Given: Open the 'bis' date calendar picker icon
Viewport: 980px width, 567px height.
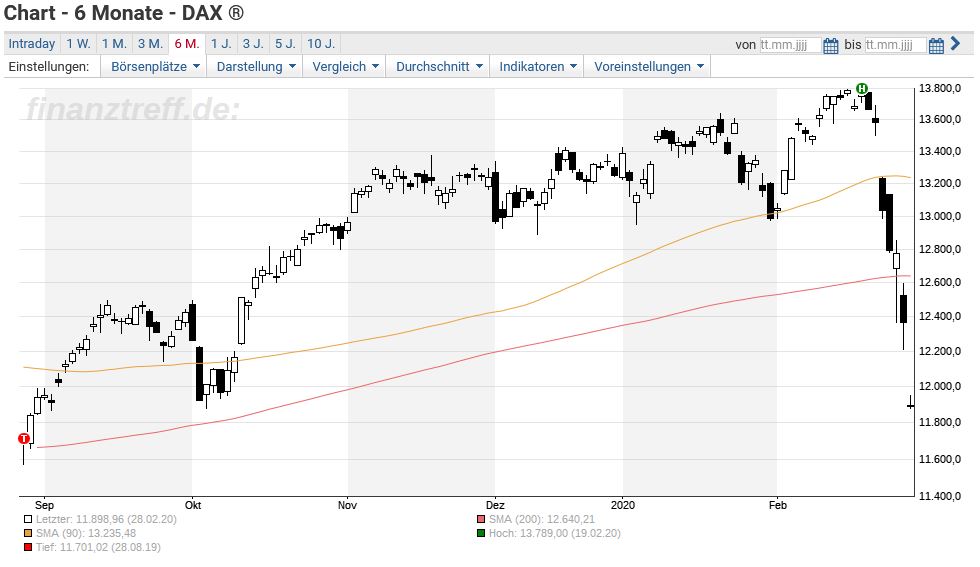Looking at the screenshot, I should (936, 45).
